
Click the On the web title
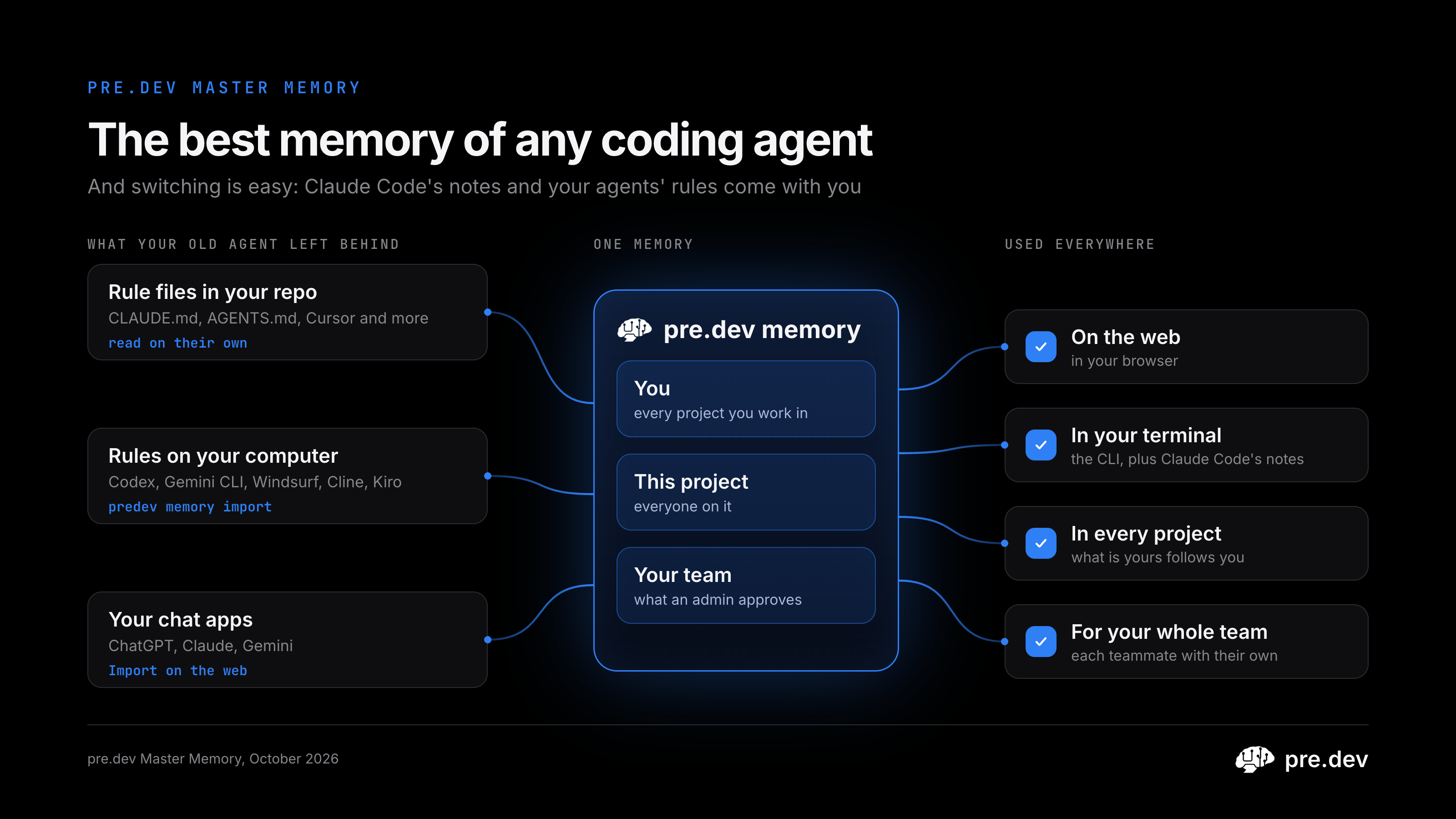[1126, 338]
